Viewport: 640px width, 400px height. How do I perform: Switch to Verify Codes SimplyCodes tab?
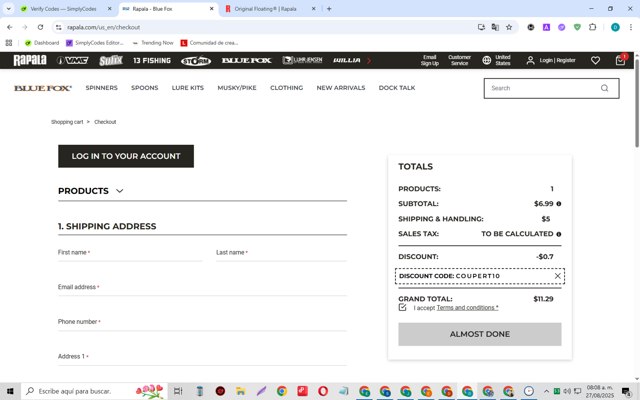[x=65, y=9]
